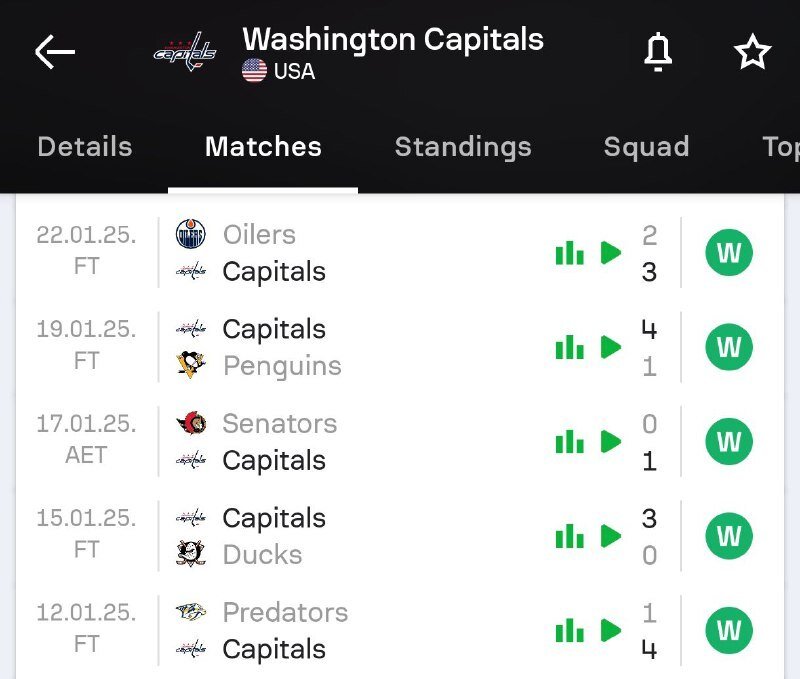The width and height of the screenshot is (800, 679).
Task: Play highlights for Capitals vs Penguins
Action: tap(611, 347)
